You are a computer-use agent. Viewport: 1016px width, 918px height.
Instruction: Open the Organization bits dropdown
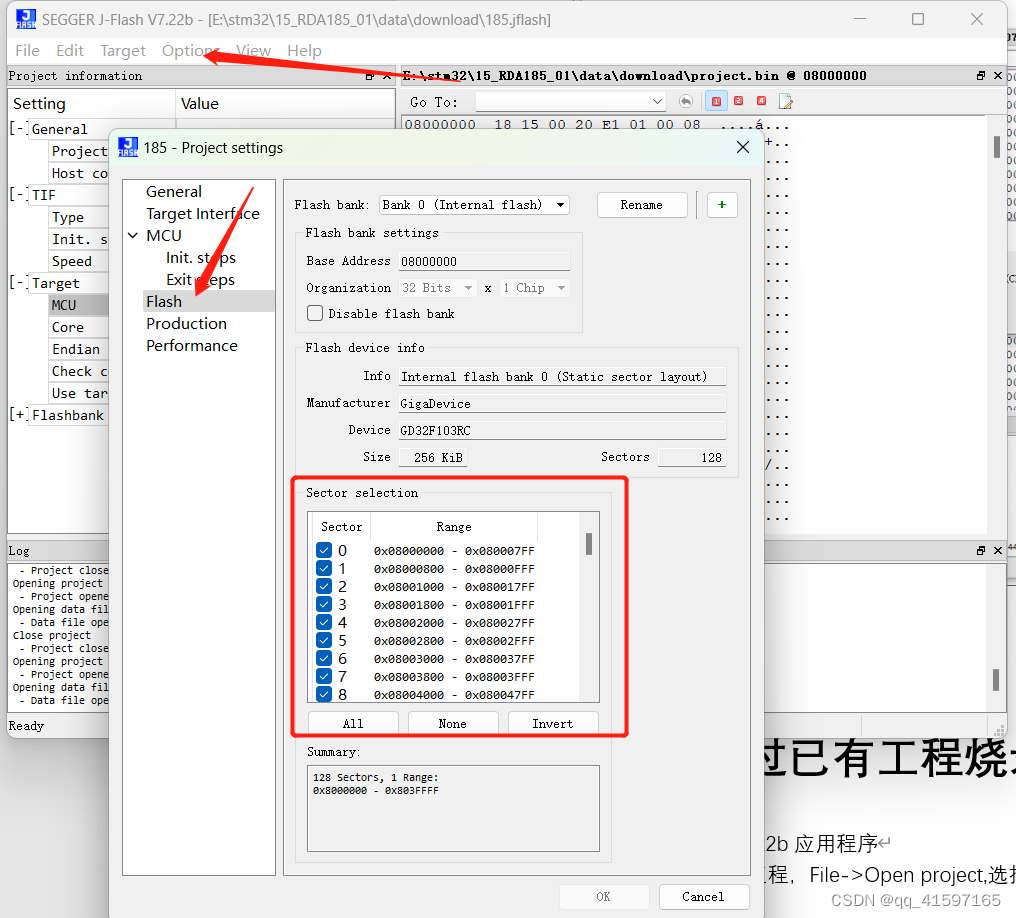(437, 287)
